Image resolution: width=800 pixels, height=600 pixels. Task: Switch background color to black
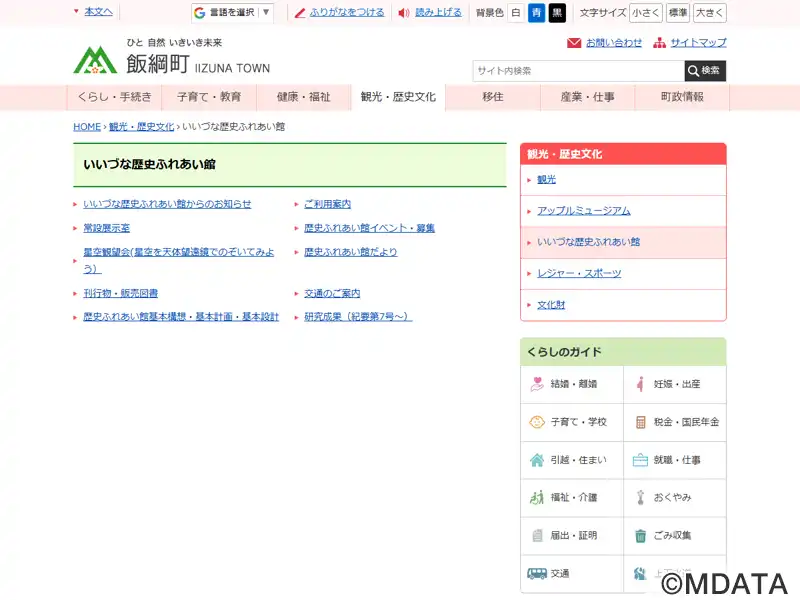[557, 13]
